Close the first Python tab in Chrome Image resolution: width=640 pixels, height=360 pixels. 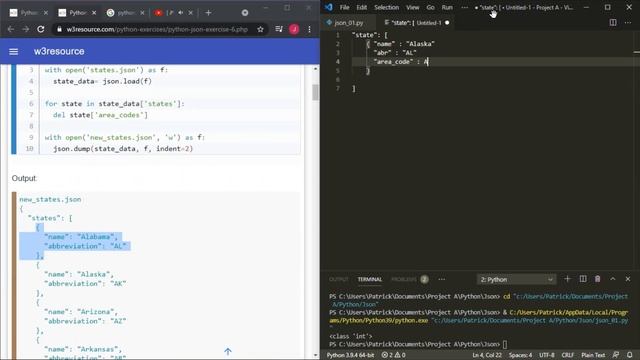tap(46, 13)
